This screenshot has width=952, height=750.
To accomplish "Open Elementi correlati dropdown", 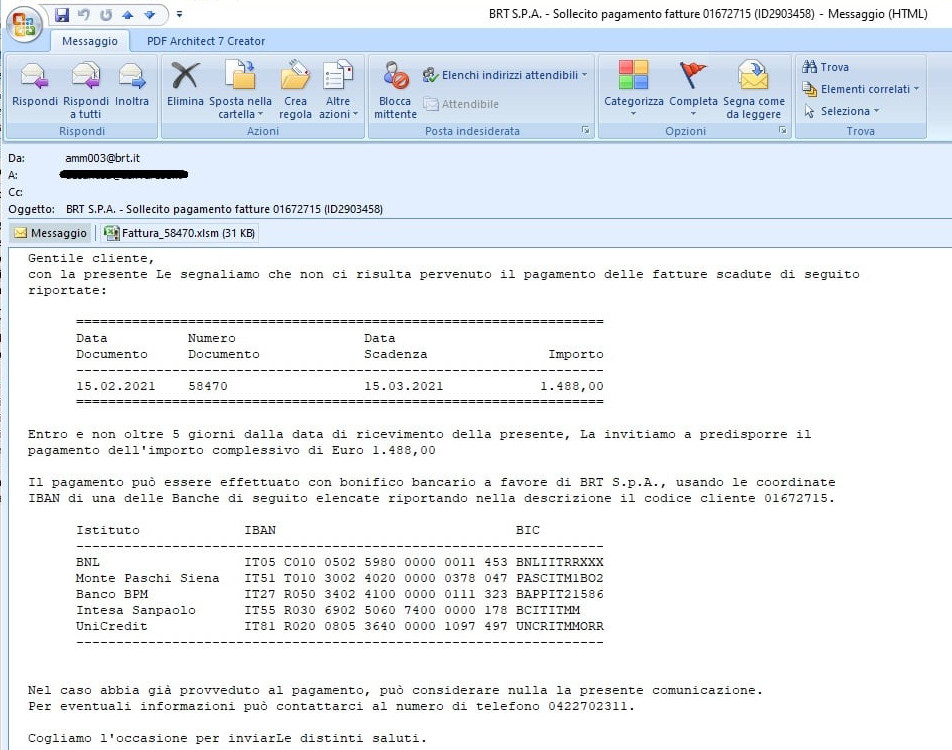I will coord(861,89).
